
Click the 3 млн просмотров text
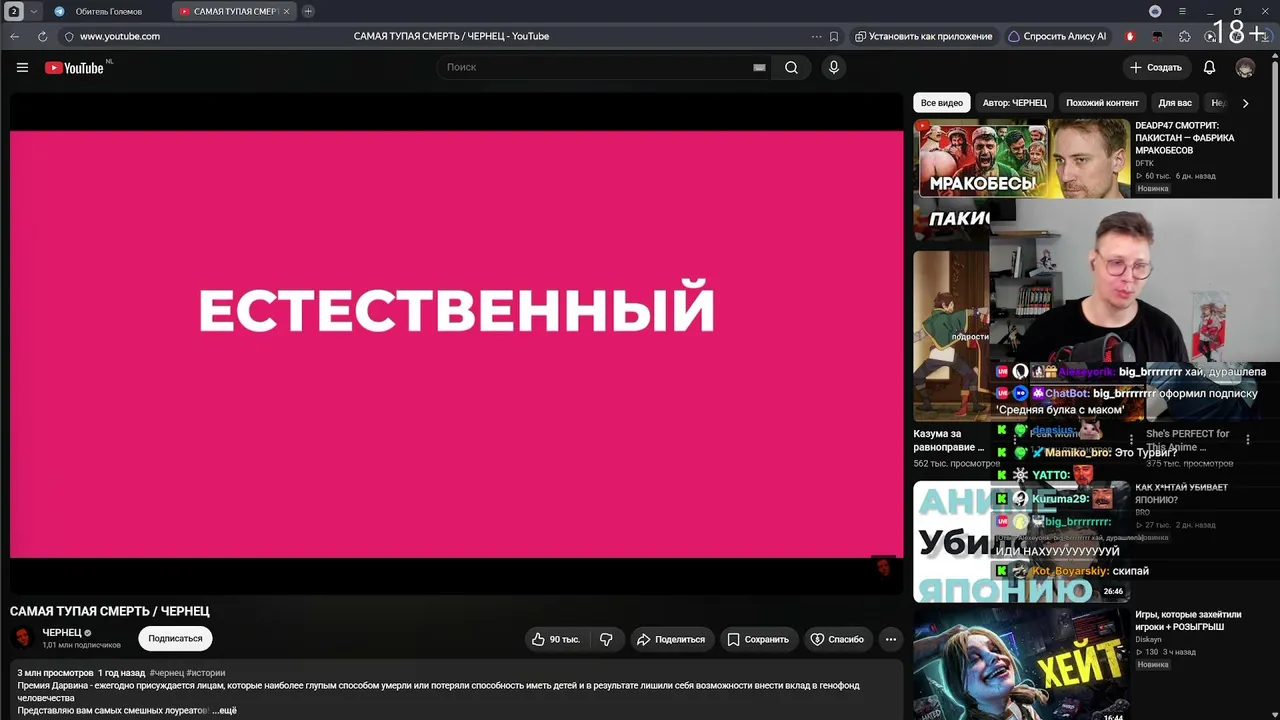[x=55, y=673]
